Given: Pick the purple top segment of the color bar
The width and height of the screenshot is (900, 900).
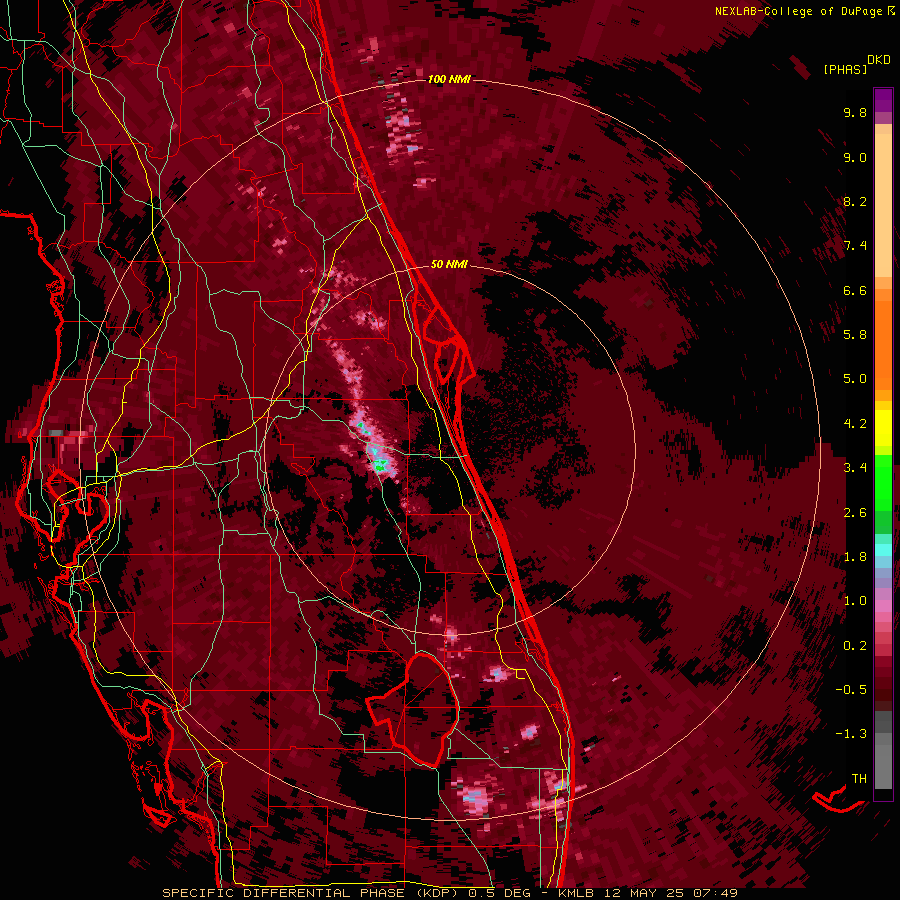Looking at the screenshot, I should (x=883, y=100).
